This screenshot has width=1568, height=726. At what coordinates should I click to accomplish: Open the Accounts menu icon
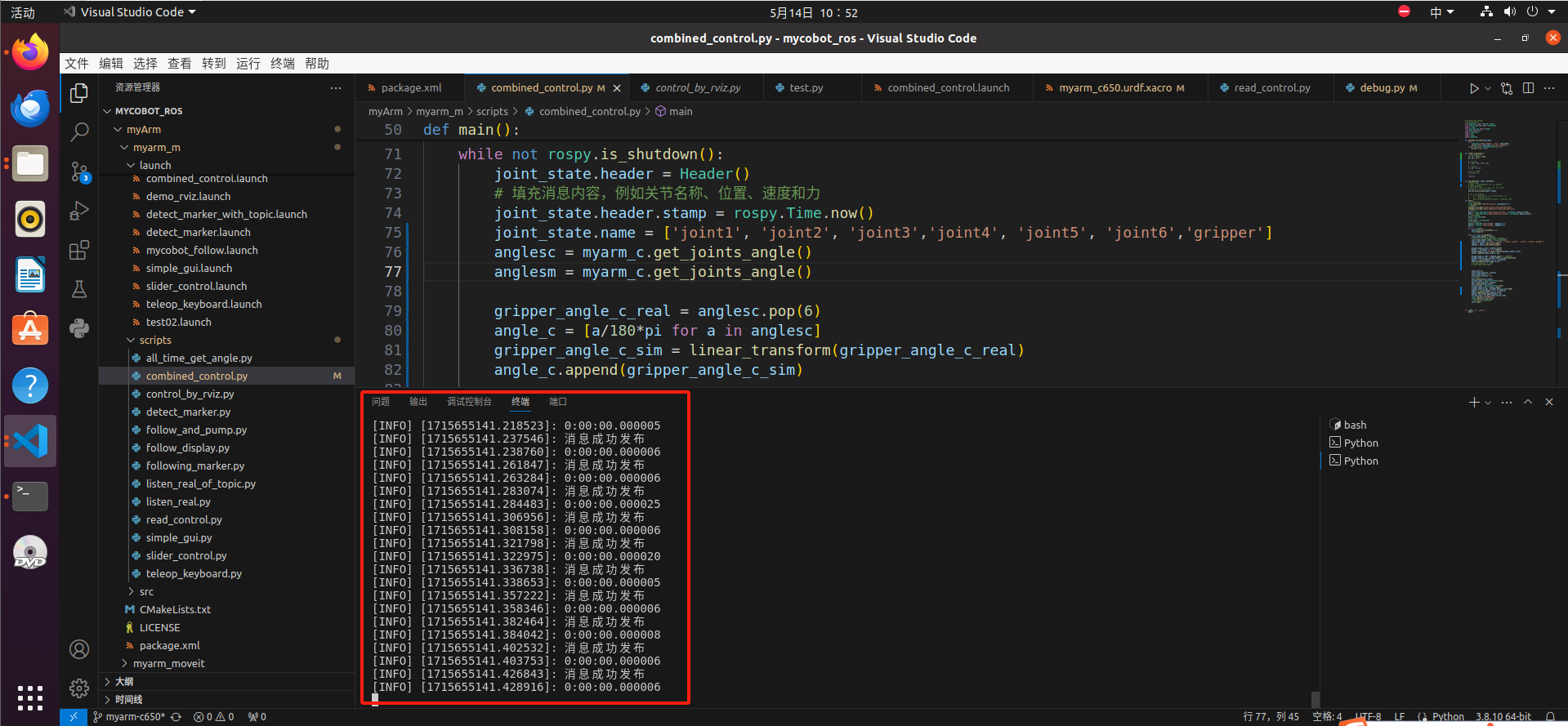(79, 649)
